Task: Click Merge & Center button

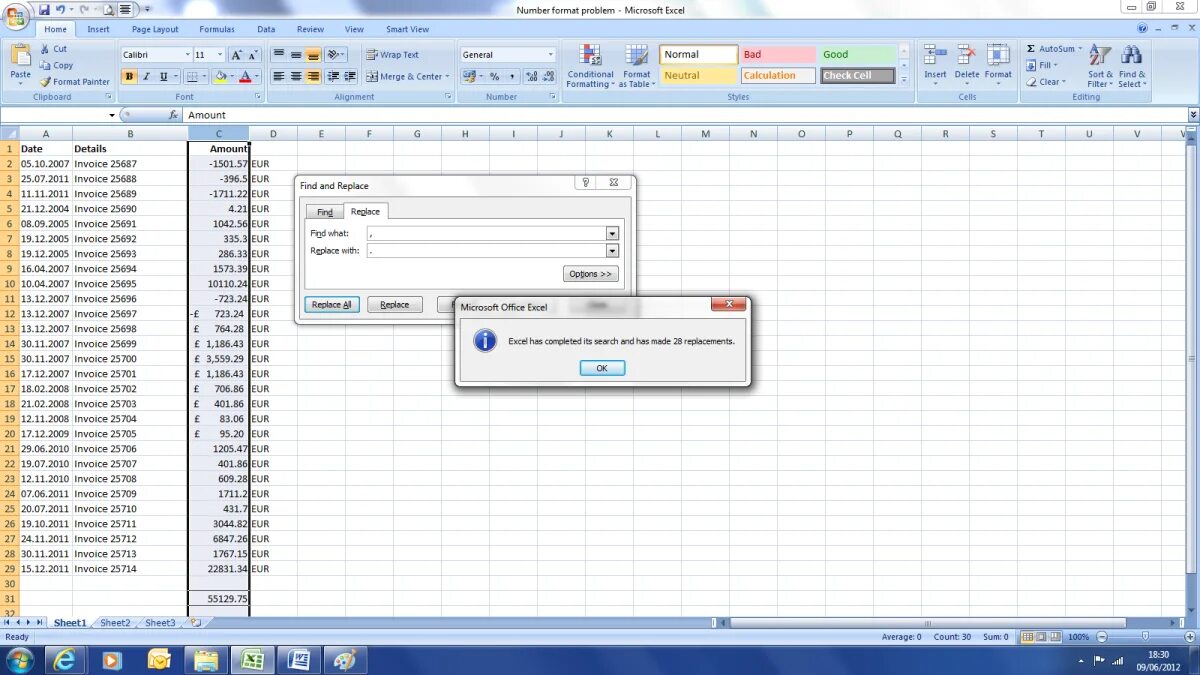Action: (x=406, y=76)
